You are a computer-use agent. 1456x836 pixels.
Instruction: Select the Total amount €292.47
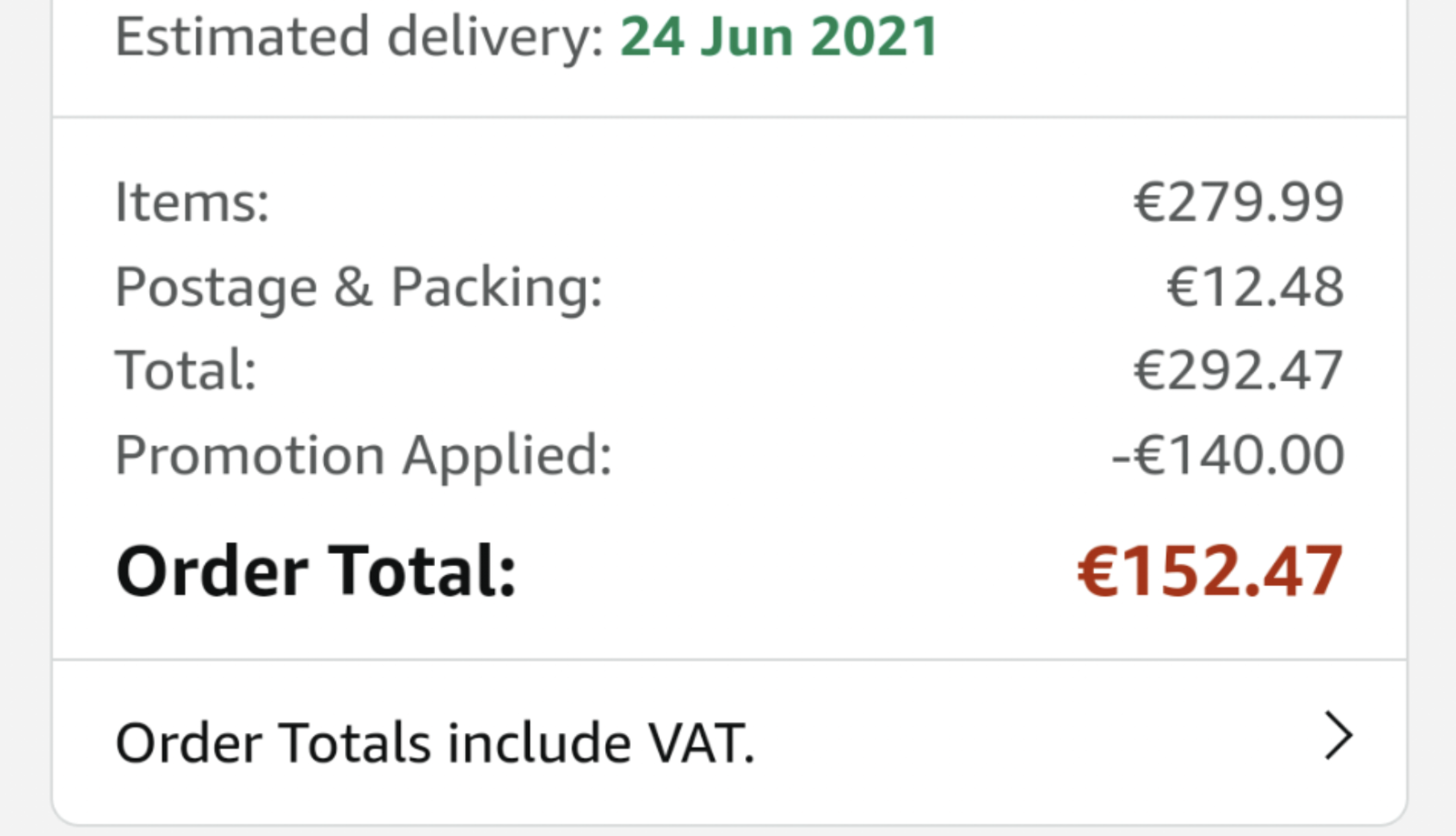click(1239, 371)
